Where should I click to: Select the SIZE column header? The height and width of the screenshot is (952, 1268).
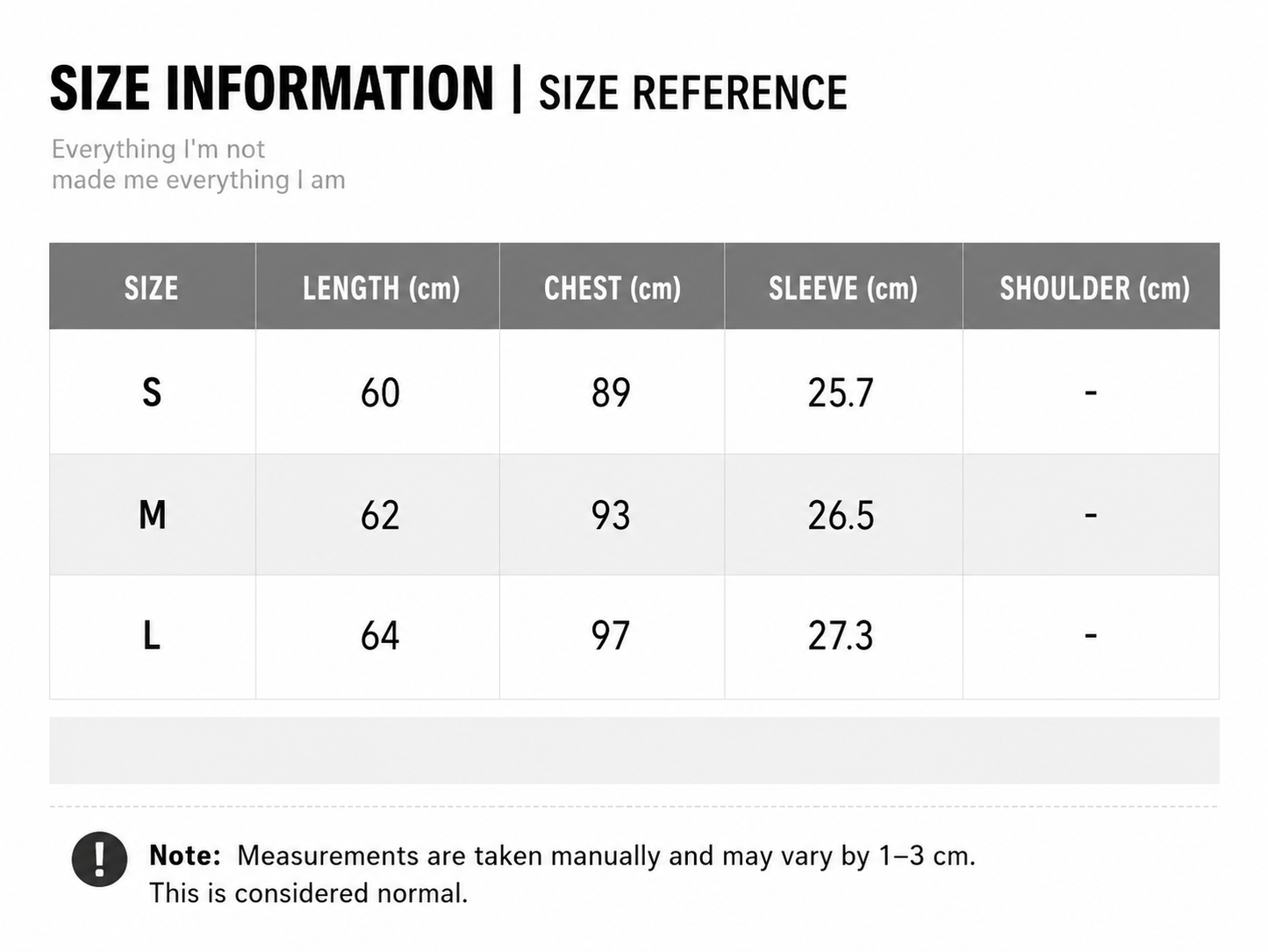click(152, 288)
